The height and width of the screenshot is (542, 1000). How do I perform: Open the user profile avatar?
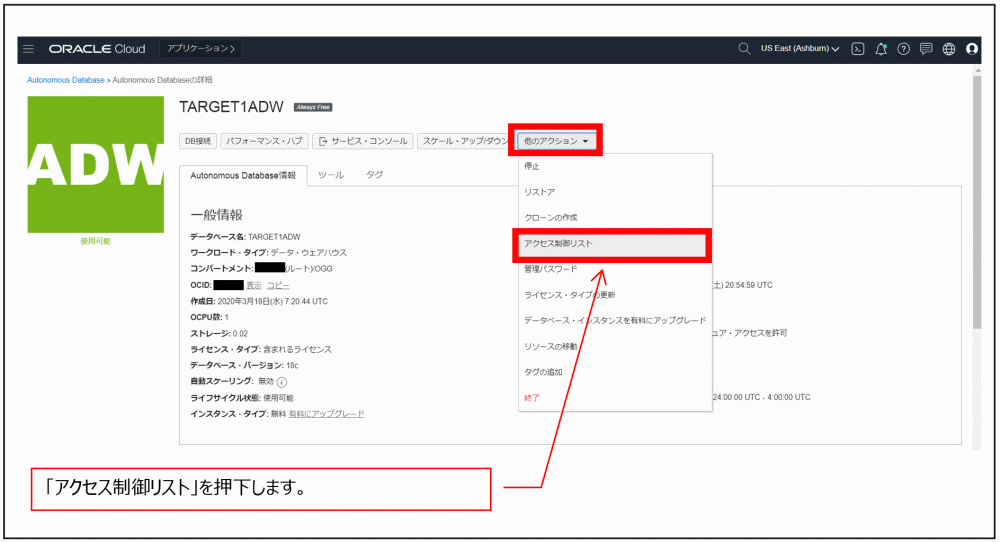[x=971, y=49]
